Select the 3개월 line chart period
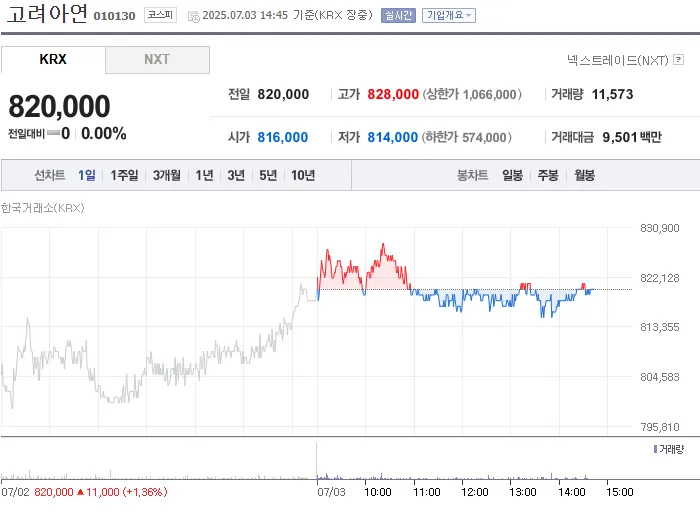 tap(167, 175)
